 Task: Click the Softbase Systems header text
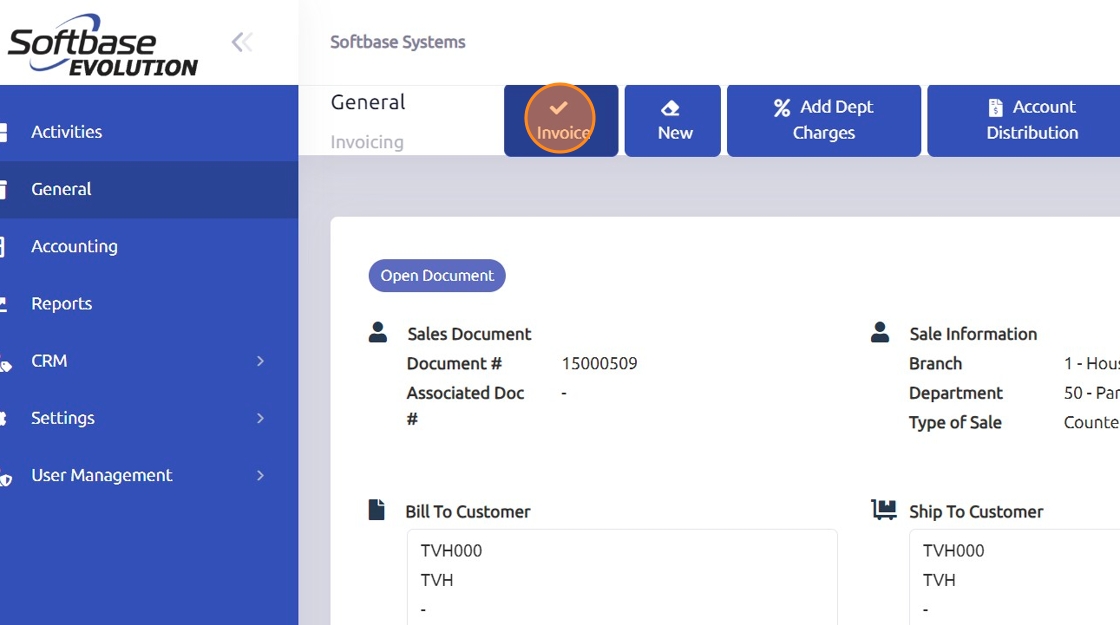pos(398,42)
